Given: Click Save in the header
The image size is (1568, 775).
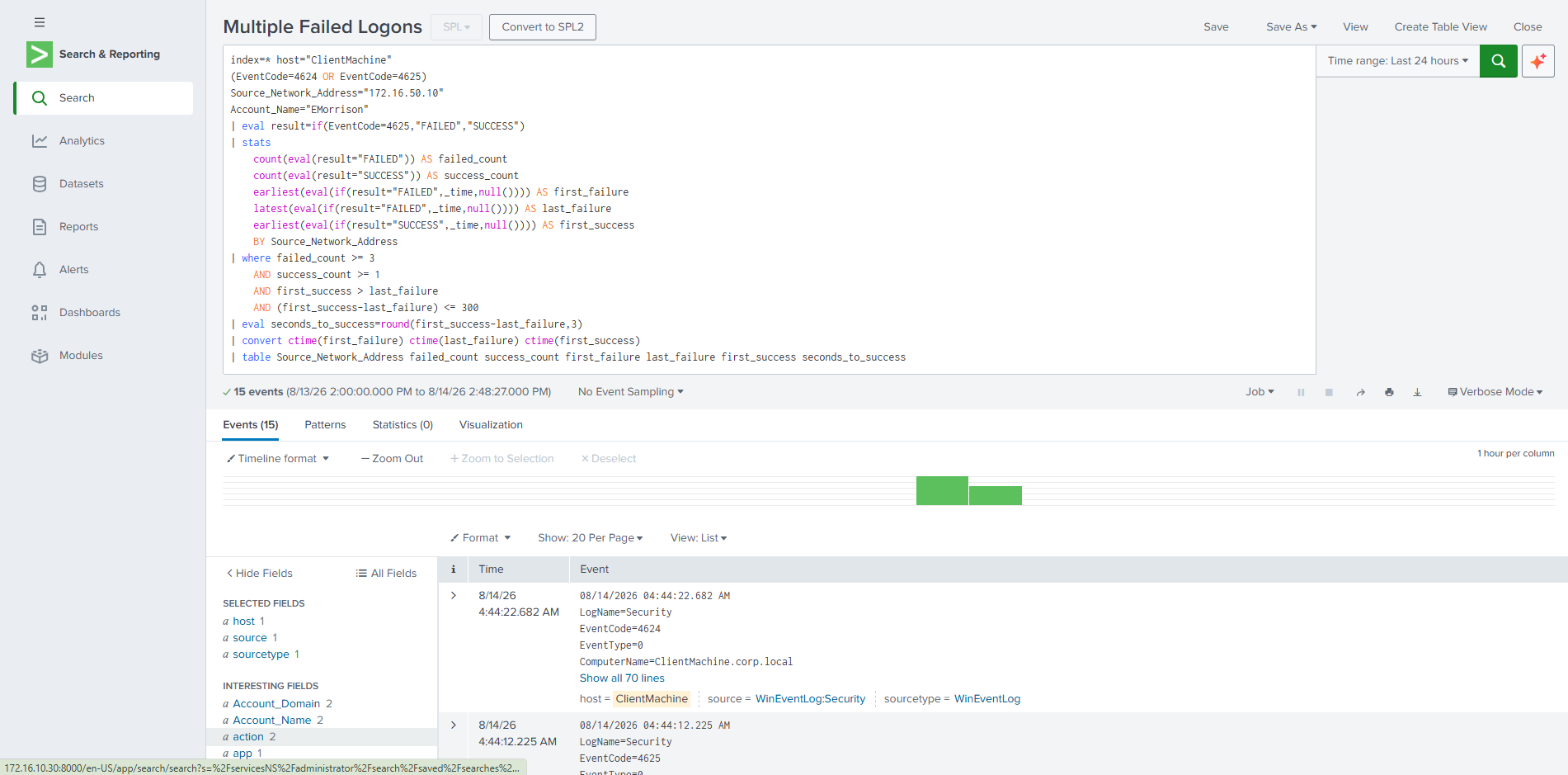Looking at the screenshot, I should (1216, 27).
